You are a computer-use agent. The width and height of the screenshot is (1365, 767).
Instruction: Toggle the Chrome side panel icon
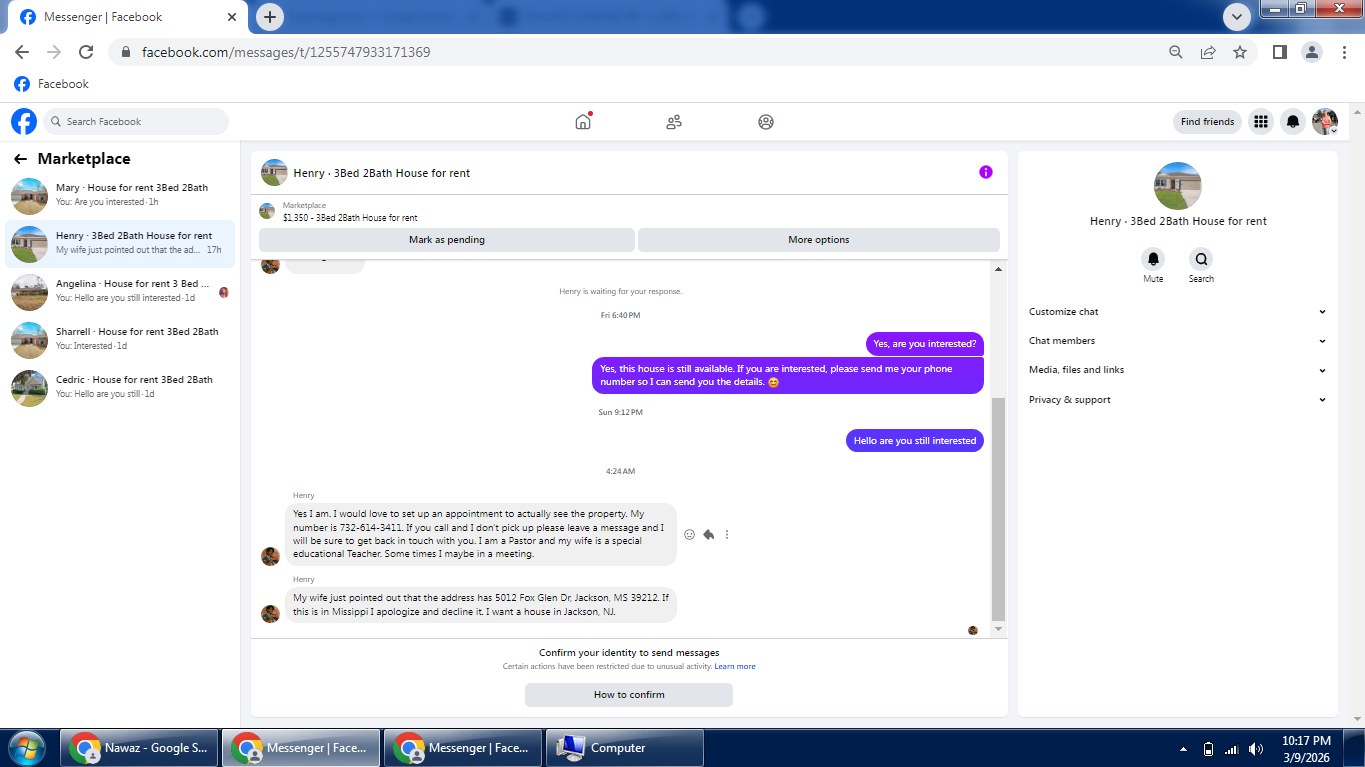[1279, 52]
